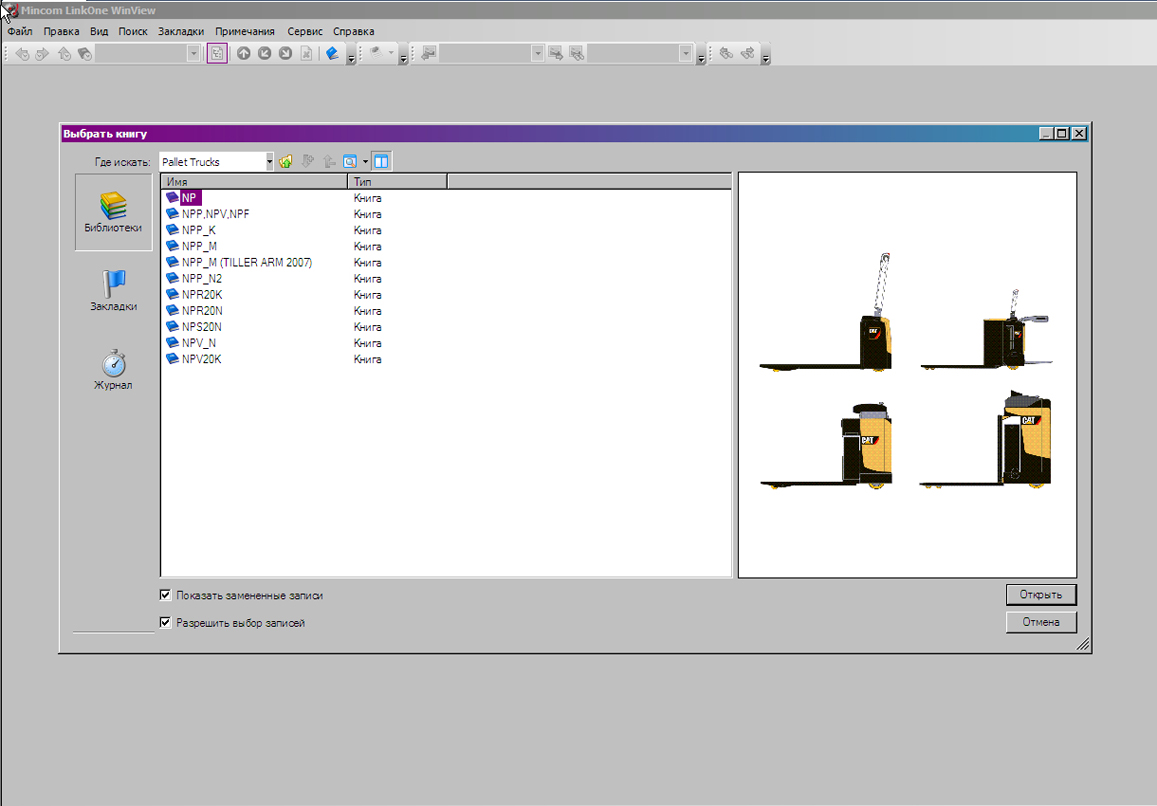The width and height of the screenshot is (1157, 806).
Task: Uncheck Показать замененные записи checkbox
Action: click(166, 595)
